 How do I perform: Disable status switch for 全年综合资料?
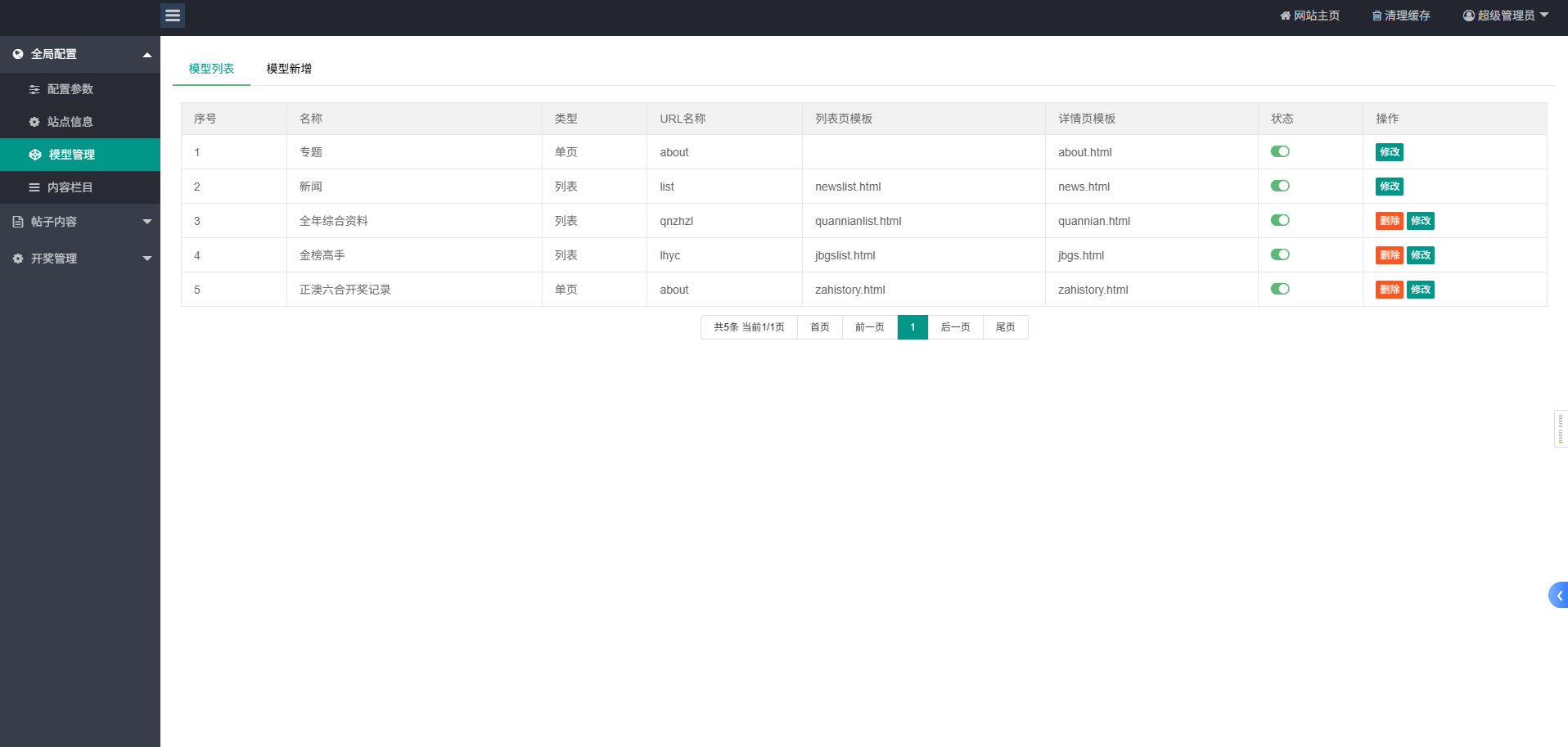click(1280, 220)
